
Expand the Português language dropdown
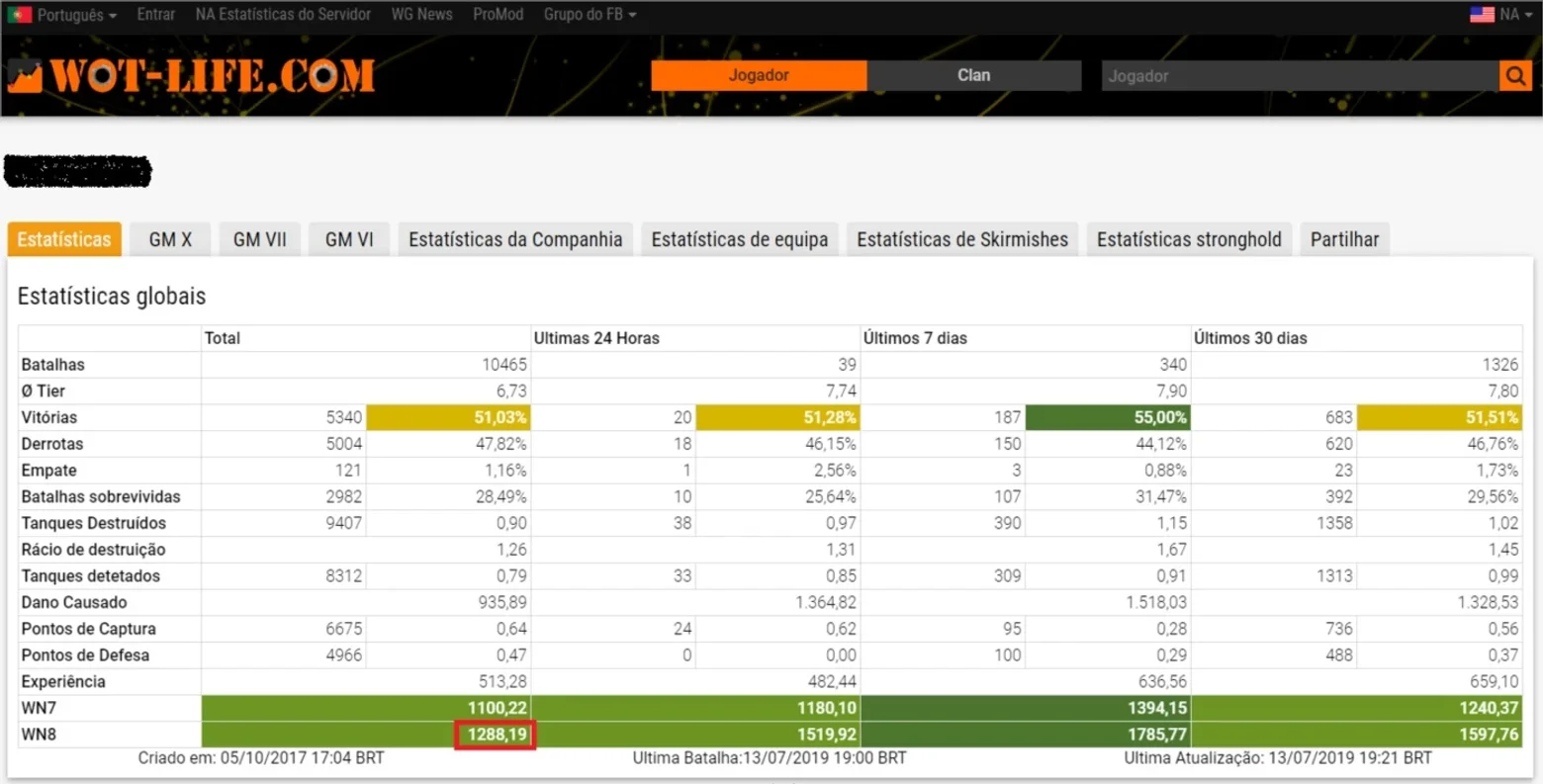tap(76, 15)
